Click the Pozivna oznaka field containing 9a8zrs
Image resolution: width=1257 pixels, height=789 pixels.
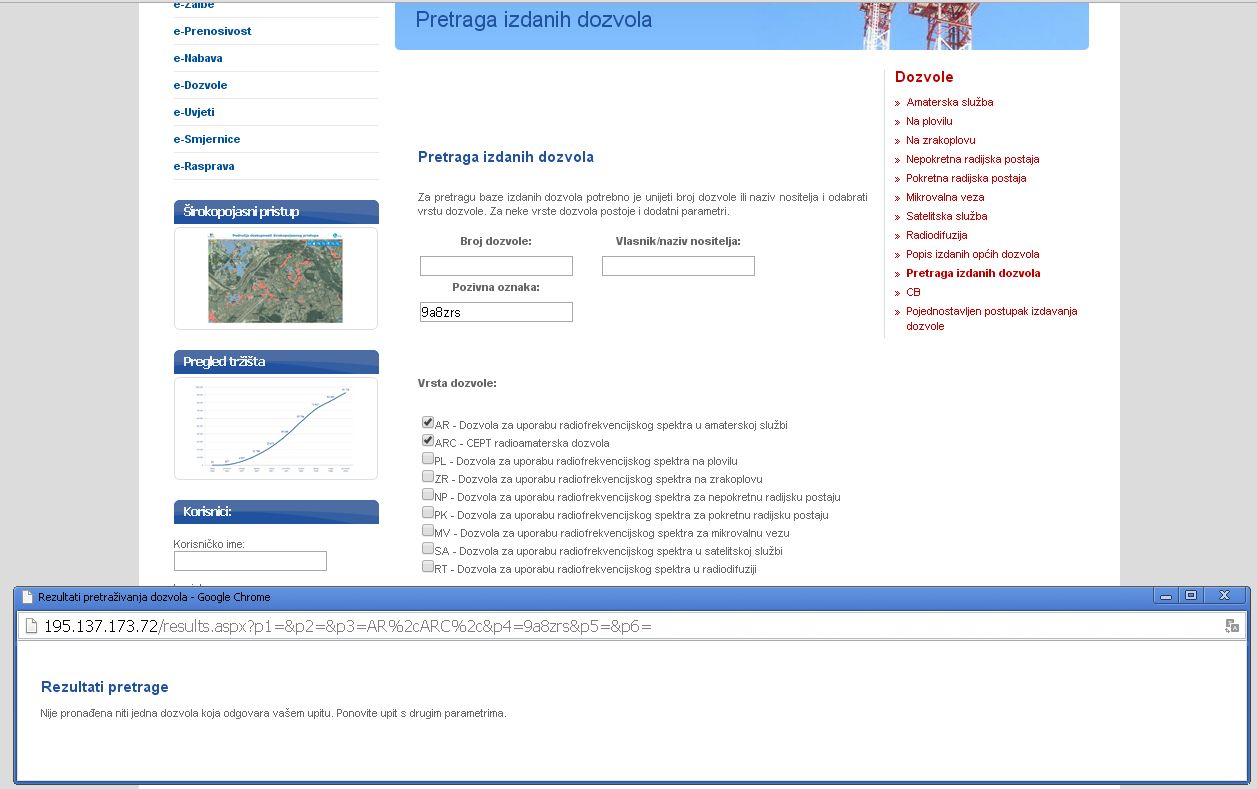[x=496, y=312]
